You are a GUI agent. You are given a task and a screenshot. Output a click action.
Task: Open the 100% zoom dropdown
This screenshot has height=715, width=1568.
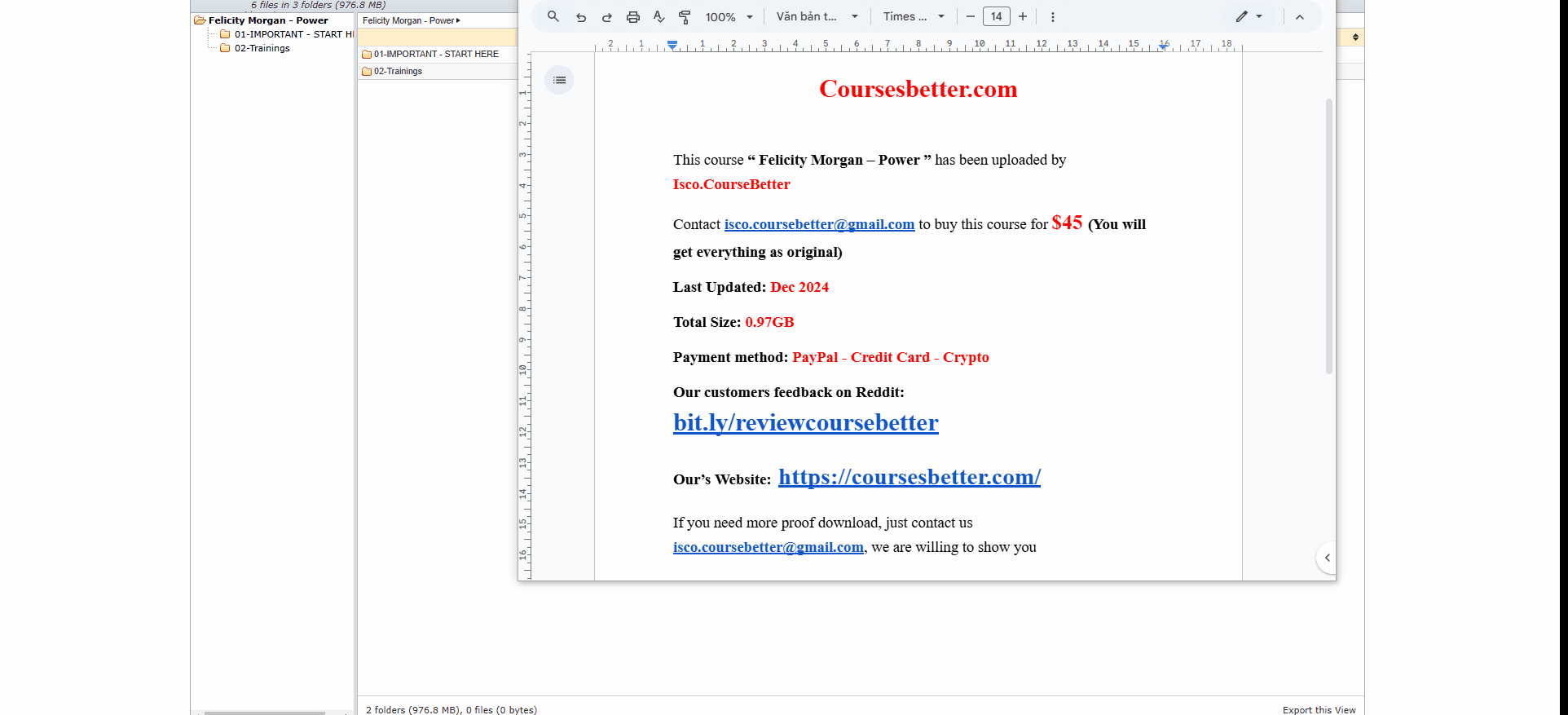(729, 16)
